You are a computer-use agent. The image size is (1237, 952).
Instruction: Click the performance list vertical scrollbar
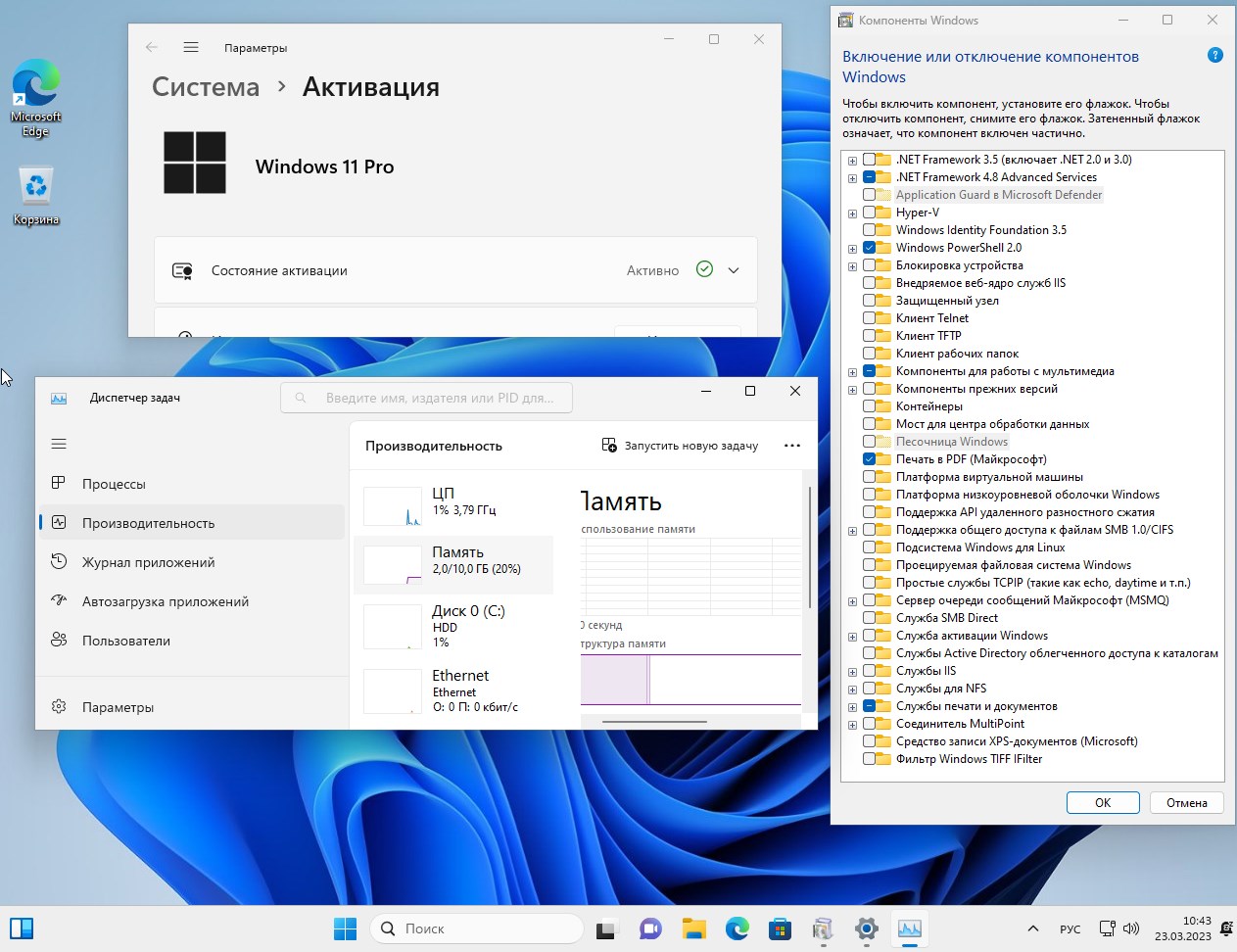pyautogui.click(x=810, y=548)
